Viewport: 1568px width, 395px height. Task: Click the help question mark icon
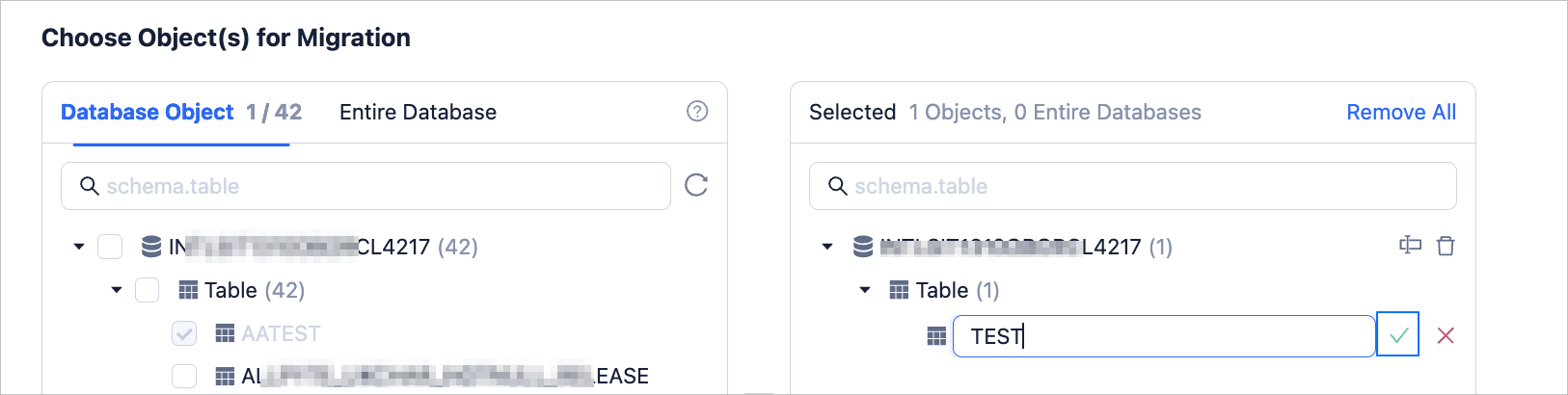click(x=696, y=112)
